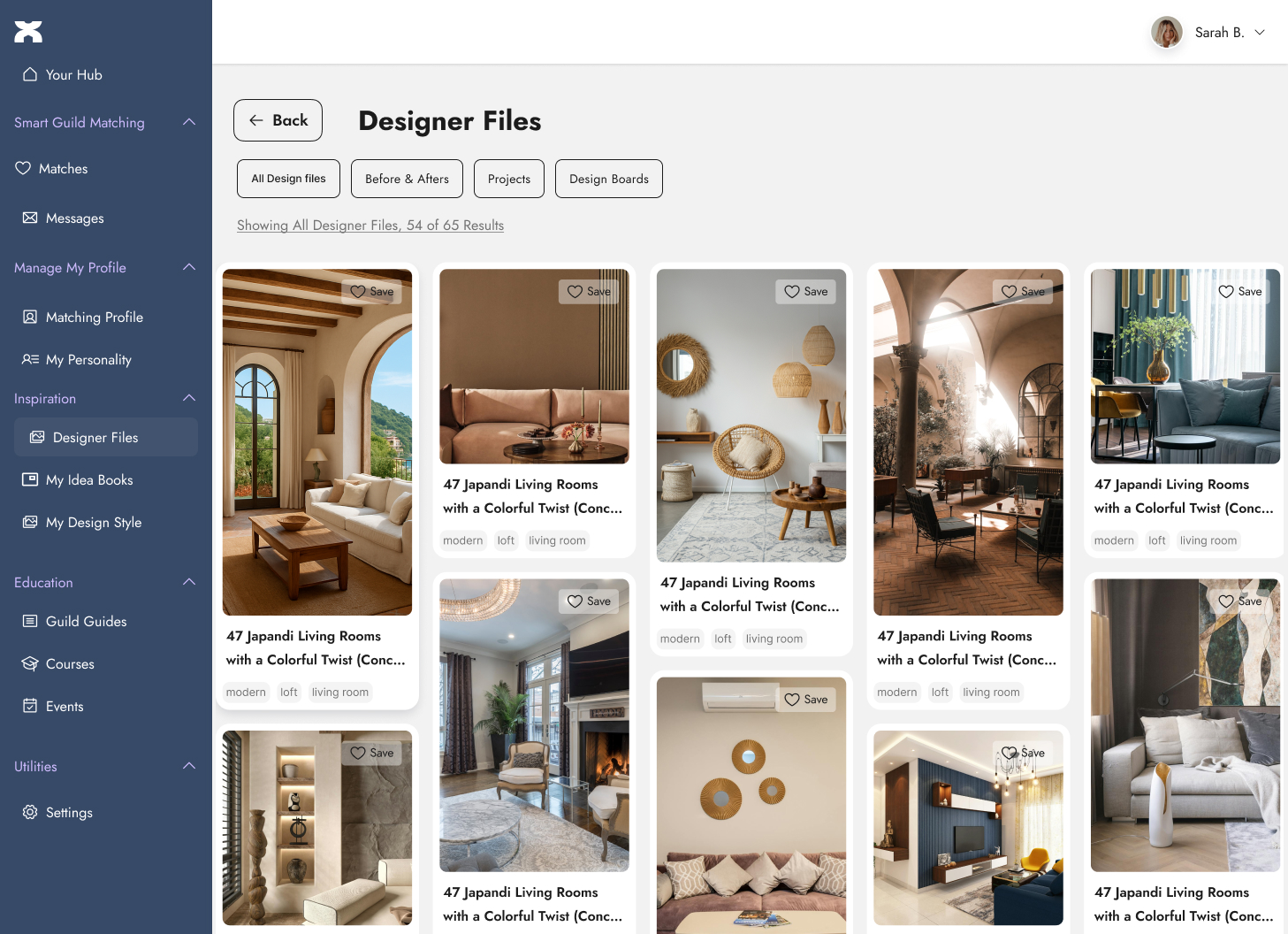This screenshot has width=1288, height=934.
Task: Click title under gray sofa abstract art card
Action: 1184,904
